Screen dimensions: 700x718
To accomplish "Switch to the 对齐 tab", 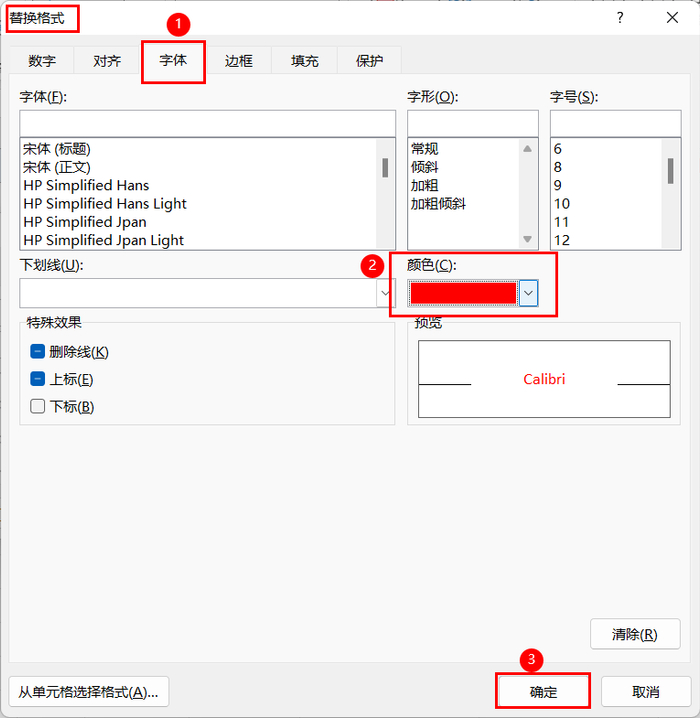I will click(107, 60).
